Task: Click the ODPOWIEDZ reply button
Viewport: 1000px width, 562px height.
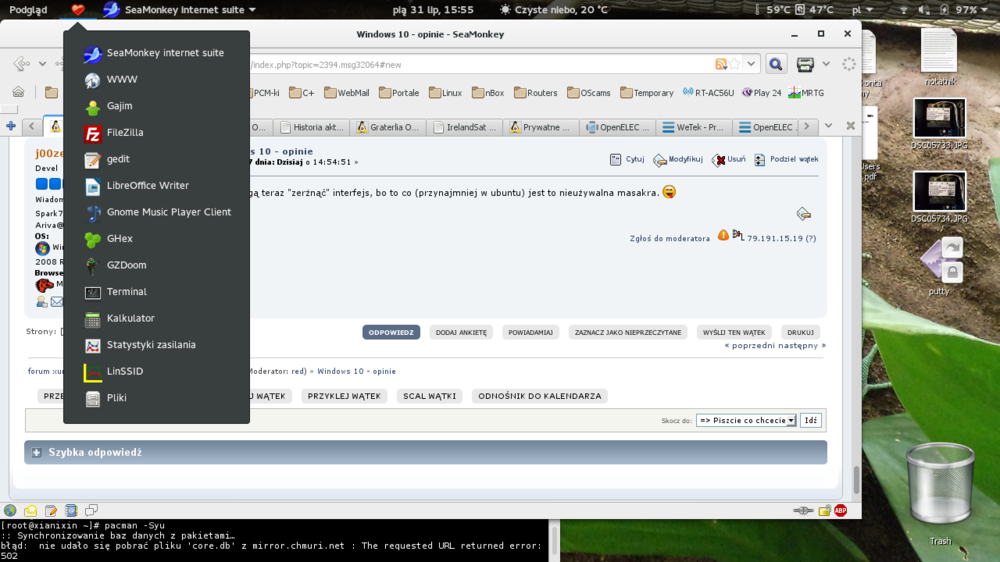Action: [x=391, y=332]
